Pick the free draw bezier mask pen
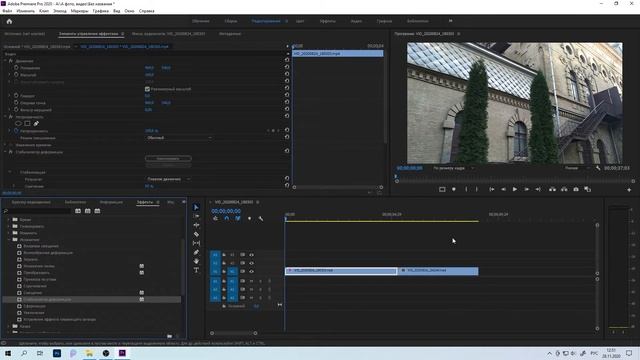Screen dimensions: 640x360 36,124
